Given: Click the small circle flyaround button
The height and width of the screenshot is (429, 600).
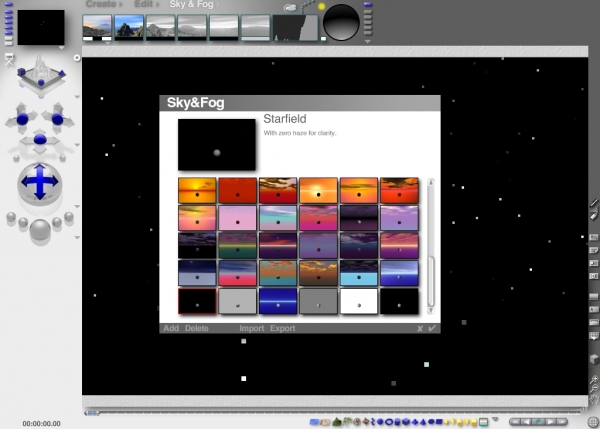Looking at the screenshot, I should [x=77, y=58].
